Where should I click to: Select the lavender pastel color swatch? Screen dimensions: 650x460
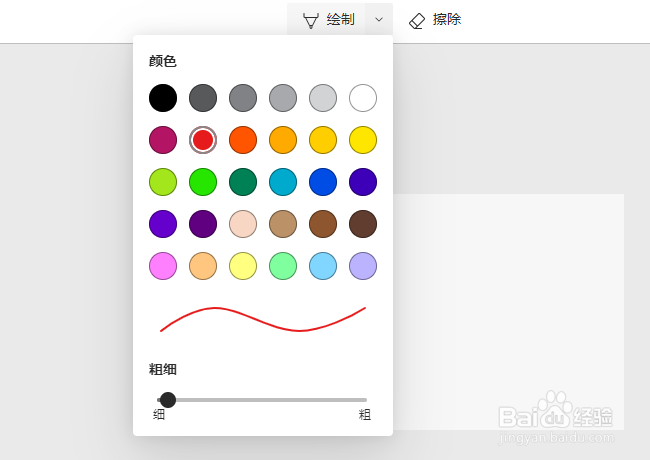[x=363, y=266]
